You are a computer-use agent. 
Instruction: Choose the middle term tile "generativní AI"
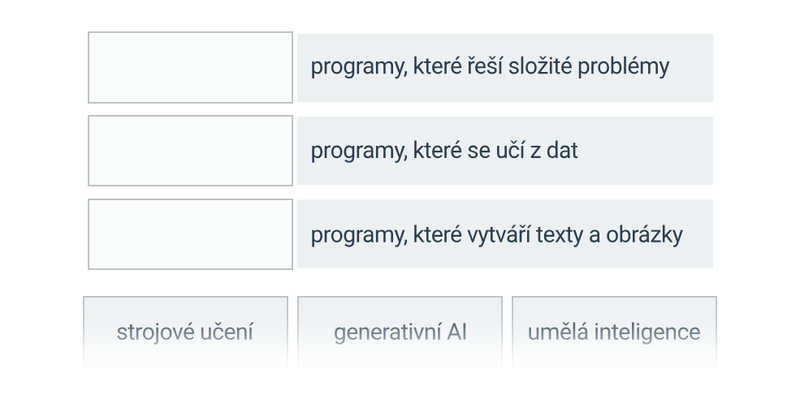pyautogui.click(x=400, y=331)
